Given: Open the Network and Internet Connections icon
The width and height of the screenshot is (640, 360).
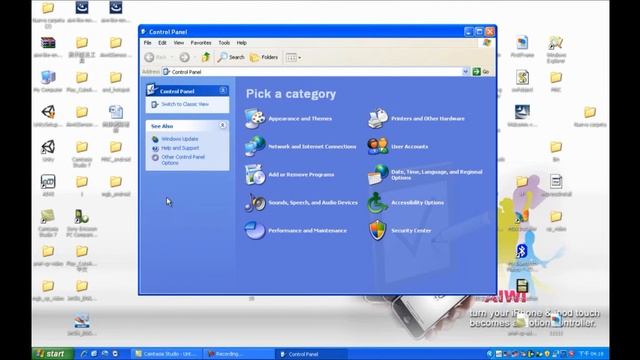Looking at the screenshot, I should coord(255,147).
